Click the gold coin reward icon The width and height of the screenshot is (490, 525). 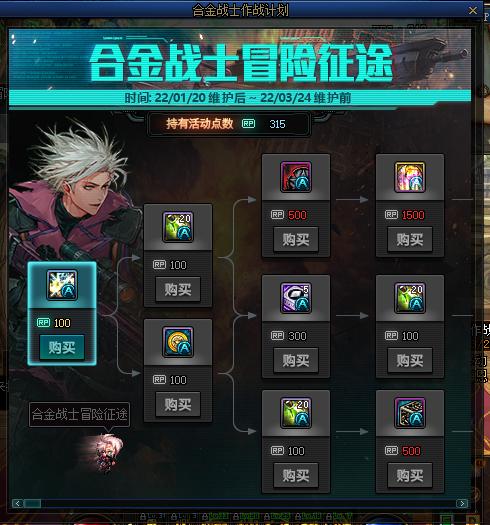pyautogui.click(x=178, y=342)
